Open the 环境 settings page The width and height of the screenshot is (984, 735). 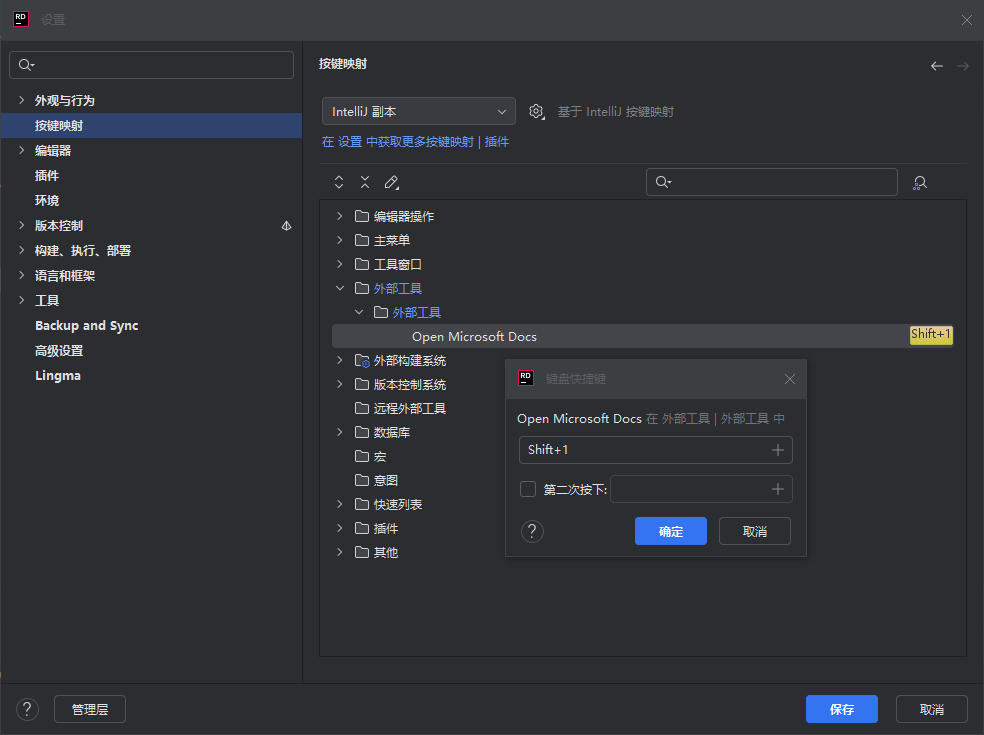pyautogui.click(x=47, y=201)
